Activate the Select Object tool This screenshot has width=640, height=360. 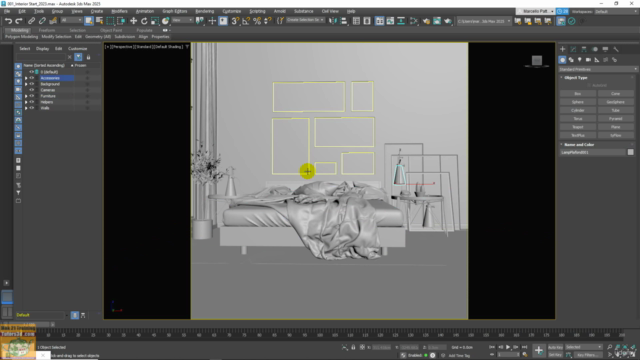point(89,21)
